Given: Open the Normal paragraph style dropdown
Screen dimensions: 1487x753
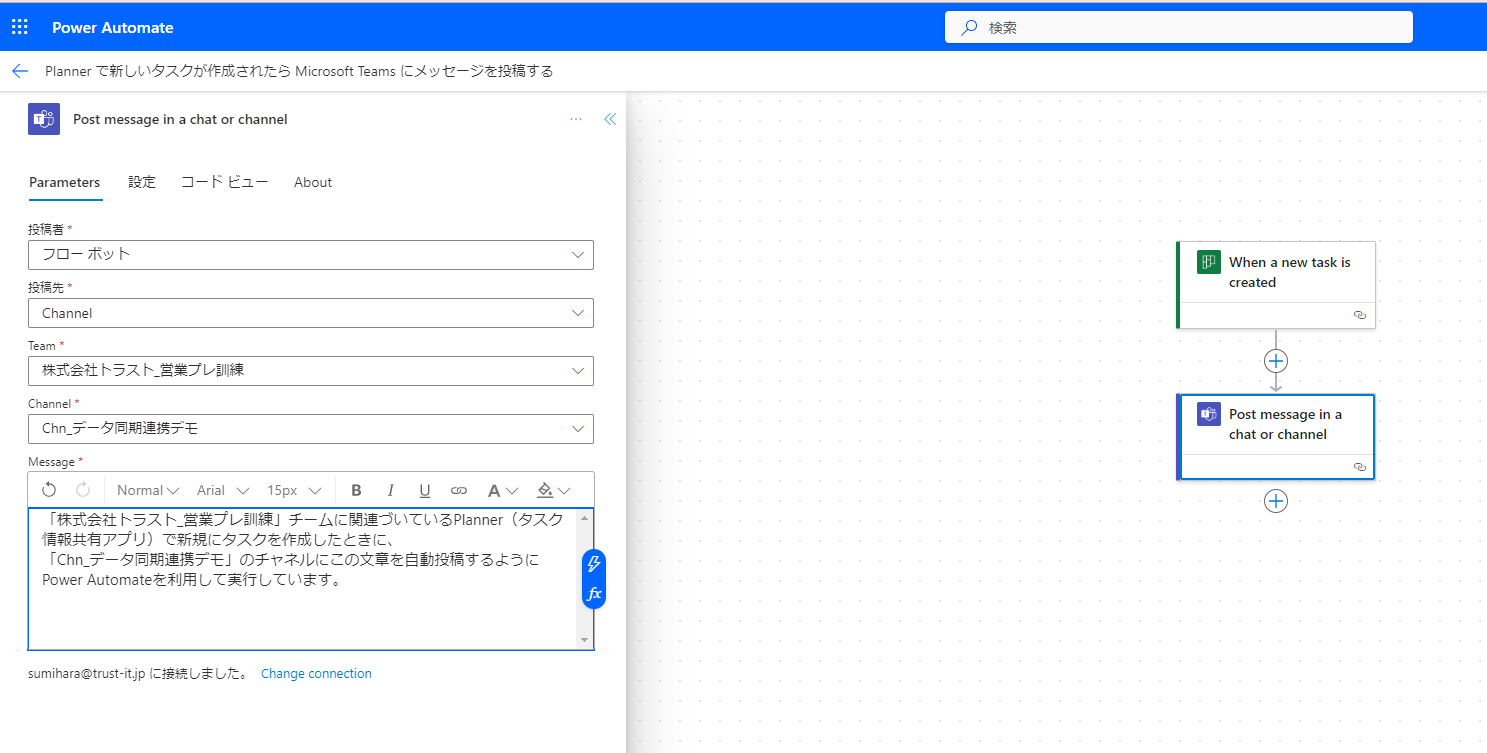Looking at the screenshot, I should 148,490.
